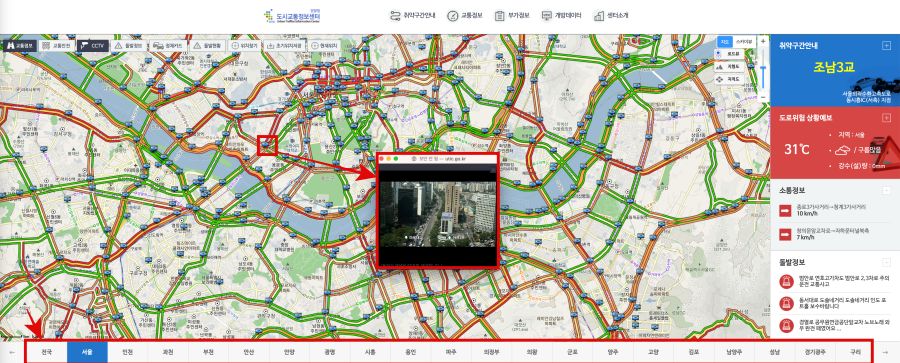Click red icon beside 7 km/h entry
Viewport: 900px width, 363px height.
point(785,234)
